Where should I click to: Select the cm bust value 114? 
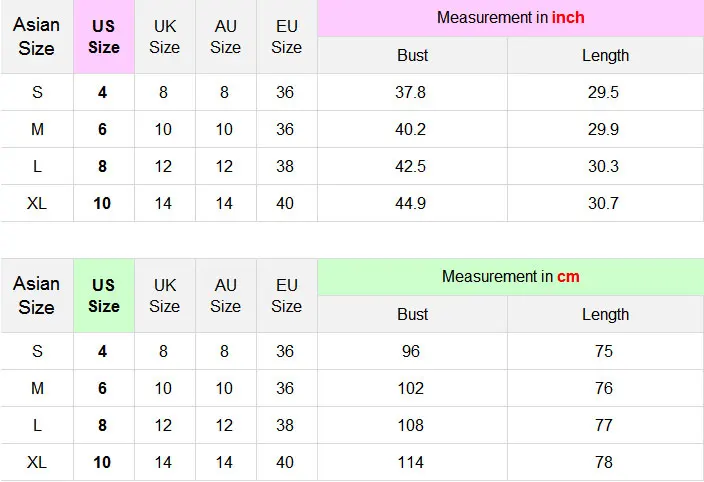point(411,462)
